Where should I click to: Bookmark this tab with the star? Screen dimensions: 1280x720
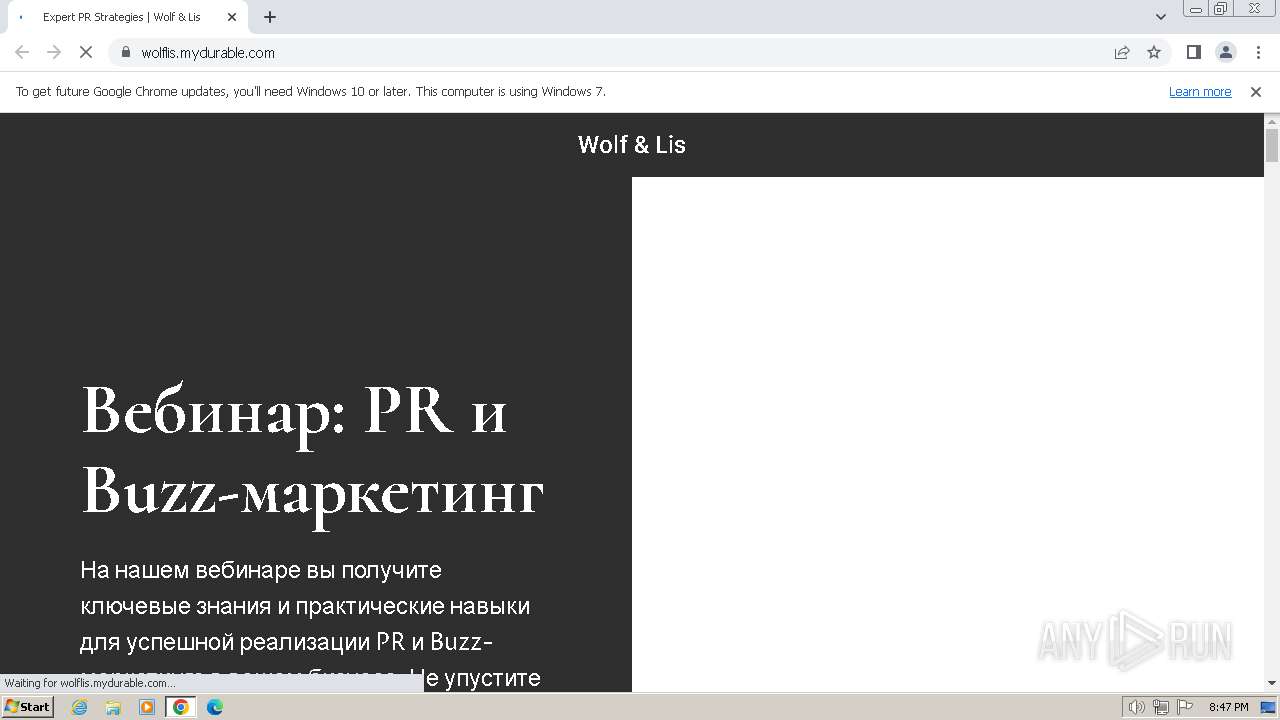pos(1154,52)
